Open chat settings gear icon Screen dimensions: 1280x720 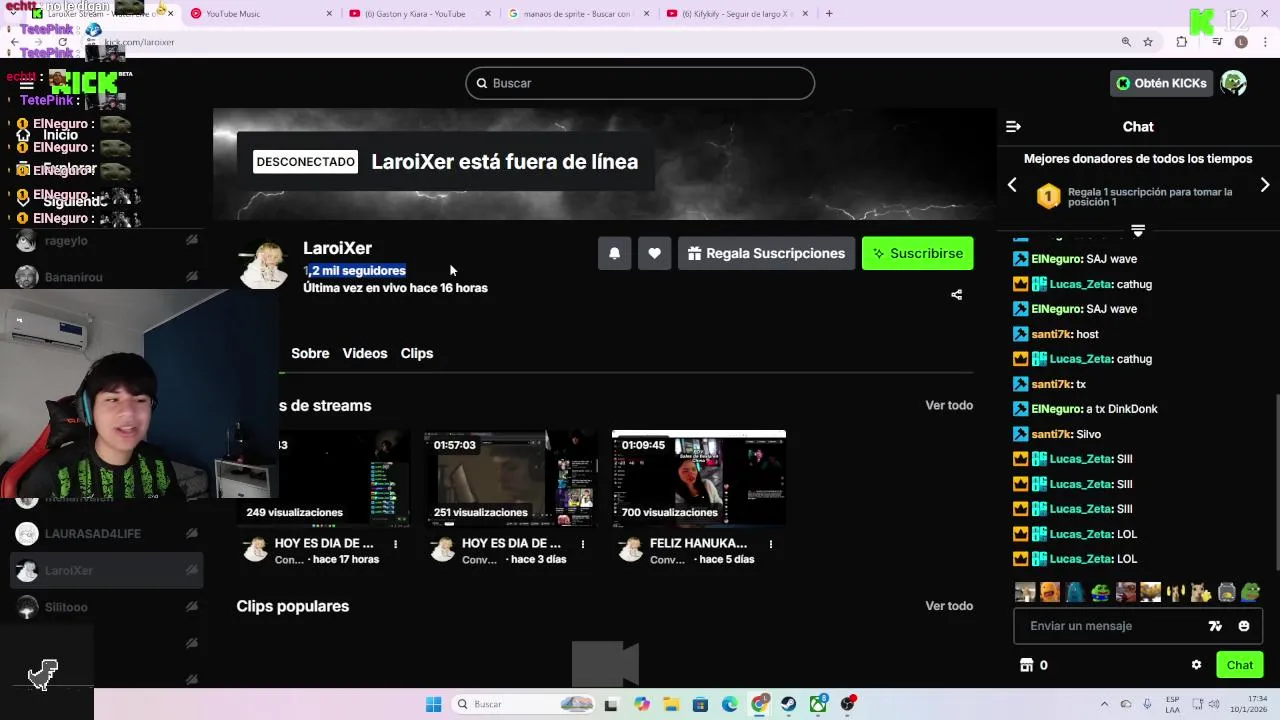(x=1196, y=665)
